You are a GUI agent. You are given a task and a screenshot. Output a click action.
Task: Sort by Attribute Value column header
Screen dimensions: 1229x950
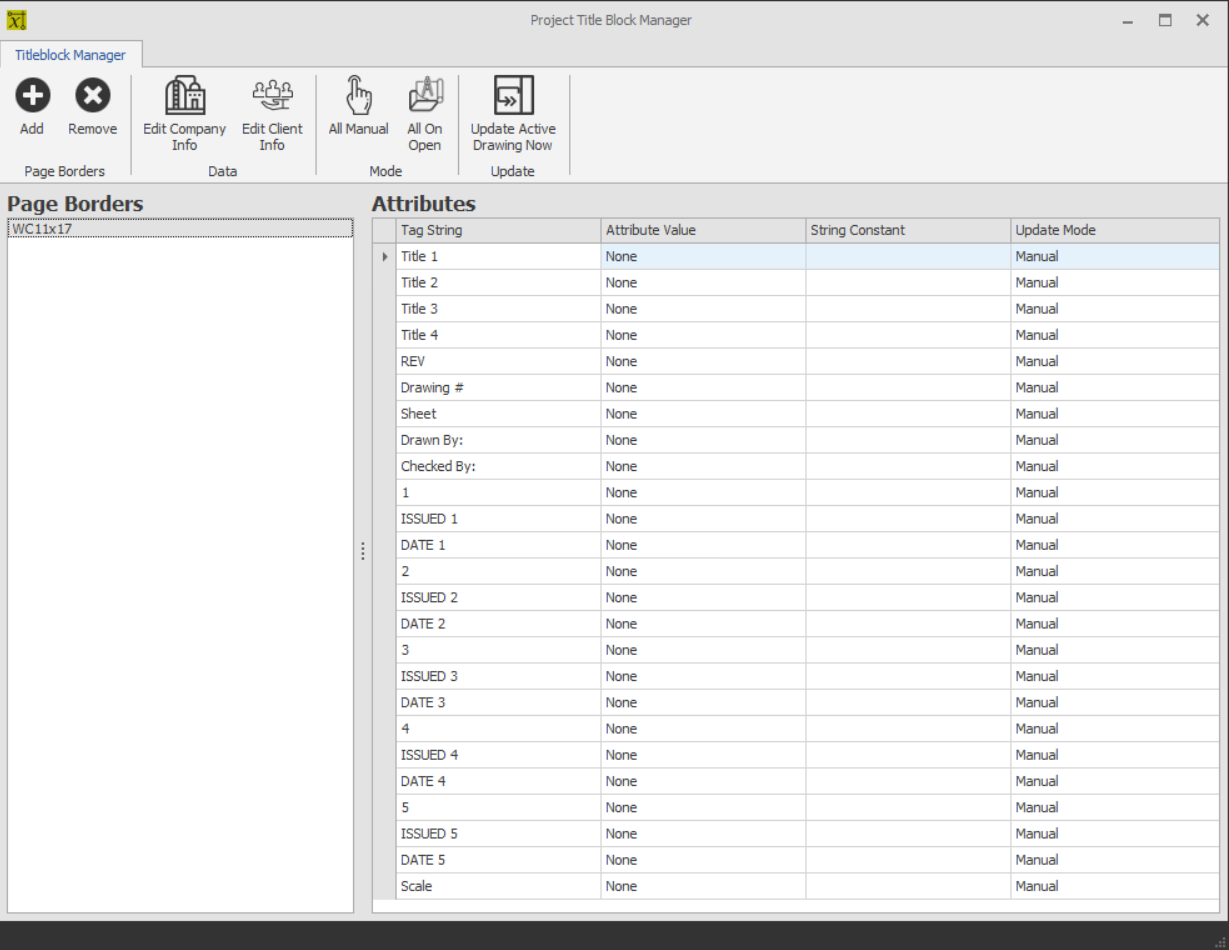click(x=703, y=230)
